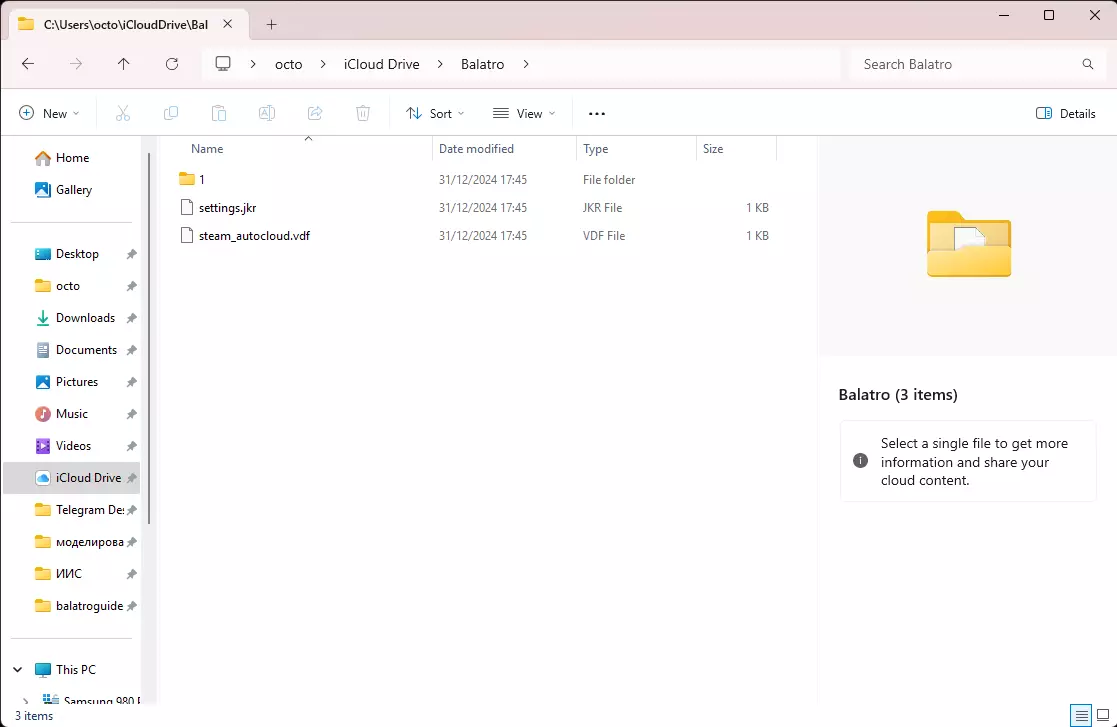
Task: Navigate to iCloud Drive in breadcrumb
Action: (x=382, y=64)
